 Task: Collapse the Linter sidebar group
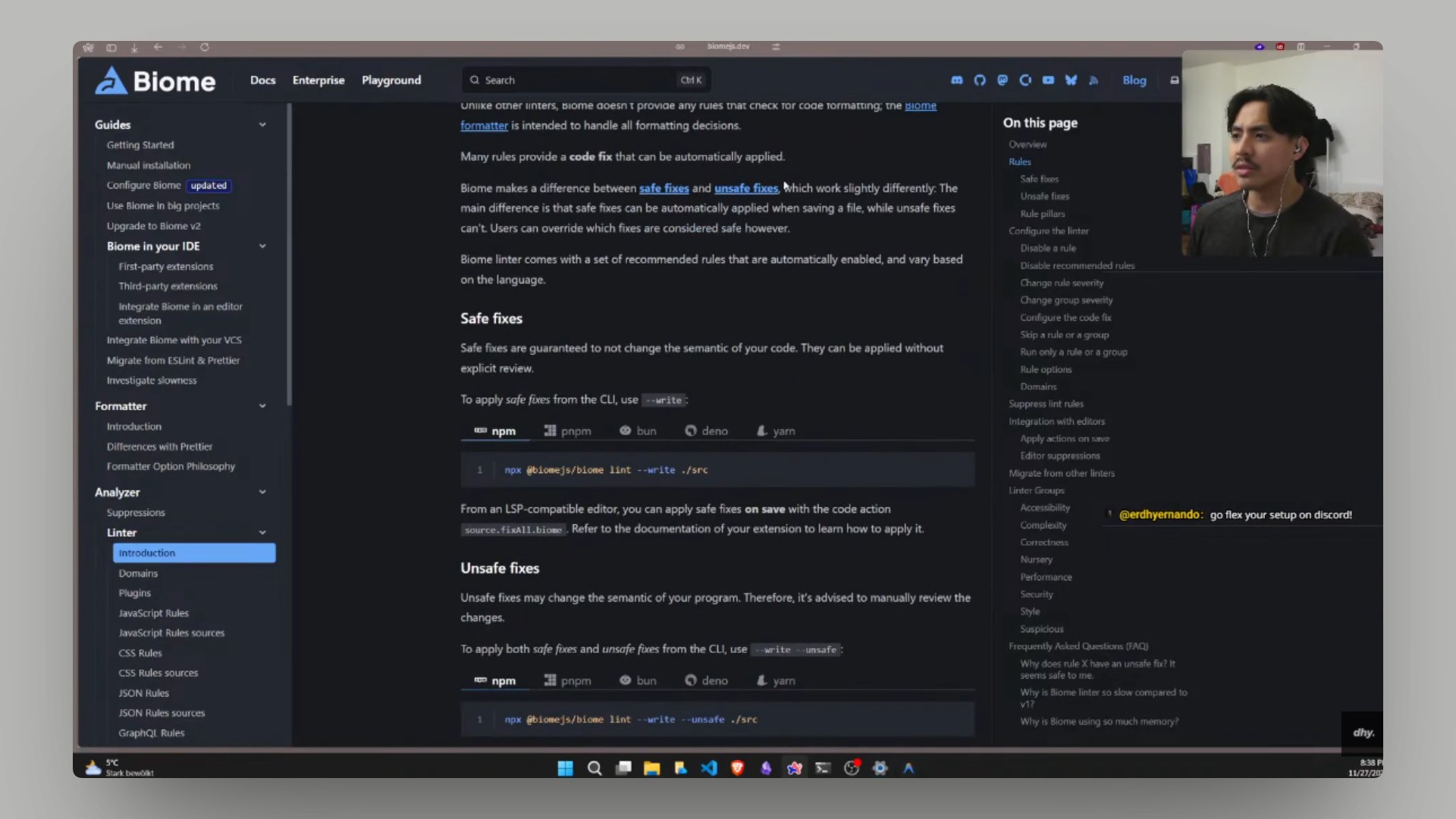click(x=262, y=532)
